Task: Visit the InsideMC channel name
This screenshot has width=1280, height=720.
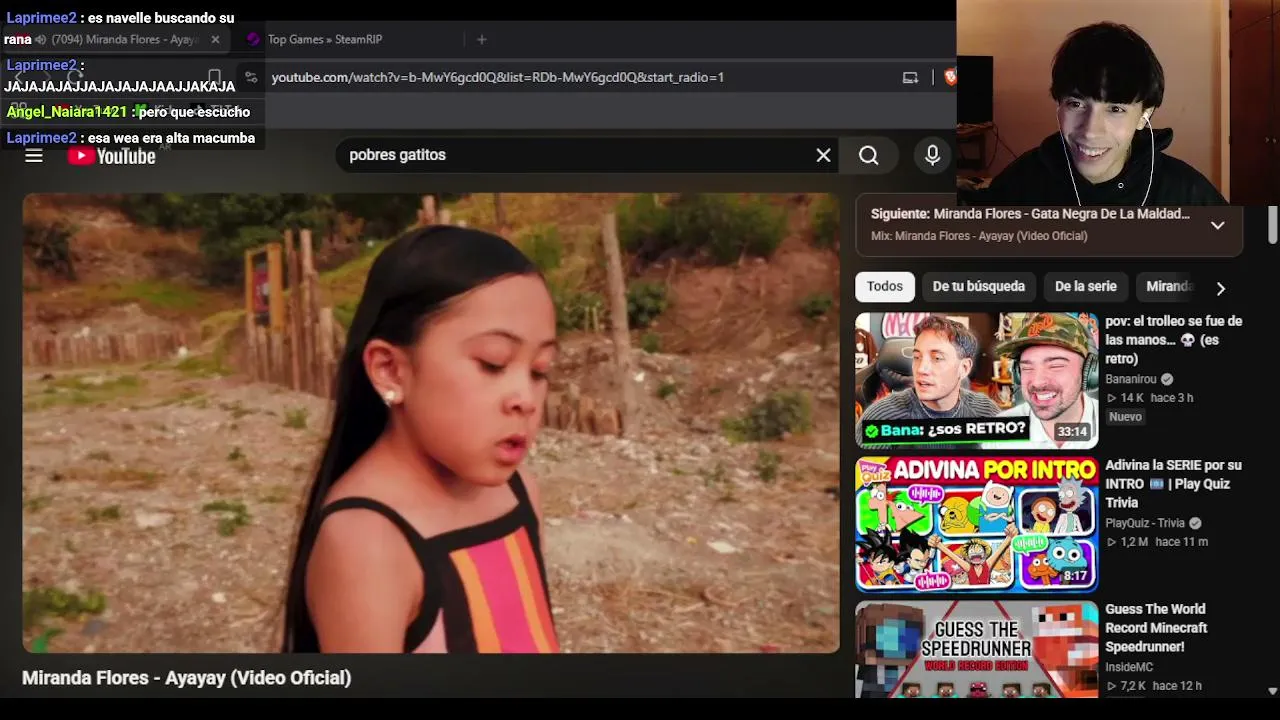Action: [1129, 667]
